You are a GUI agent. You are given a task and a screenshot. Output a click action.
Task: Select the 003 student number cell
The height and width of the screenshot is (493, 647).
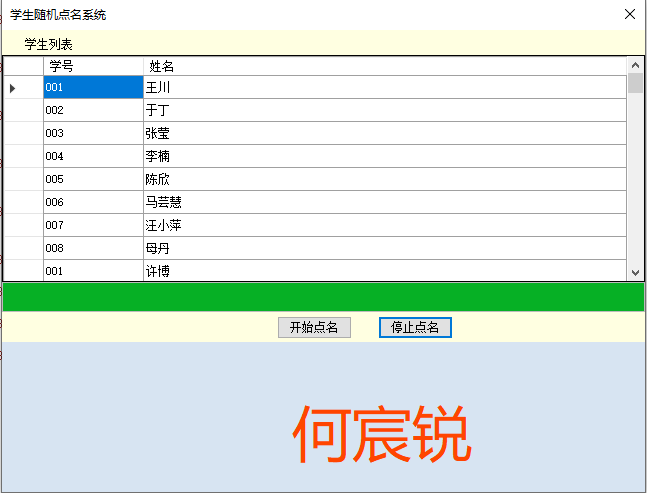click(x=93, y=133)
